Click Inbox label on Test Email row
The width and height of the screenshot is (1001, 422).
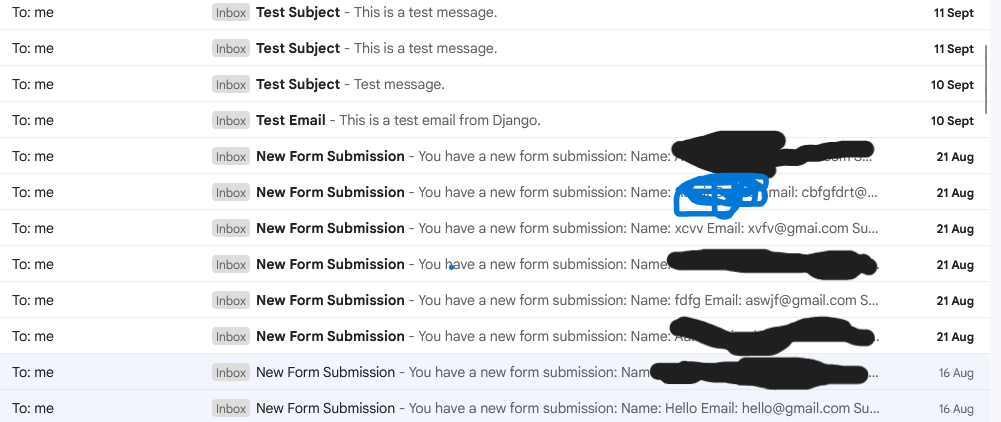(x=231, y=120)
